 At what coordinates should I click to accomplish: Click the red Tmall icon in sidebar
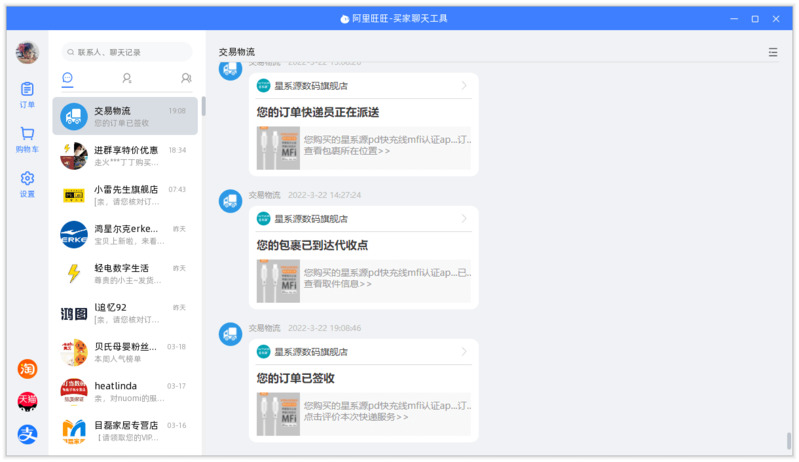27,401
